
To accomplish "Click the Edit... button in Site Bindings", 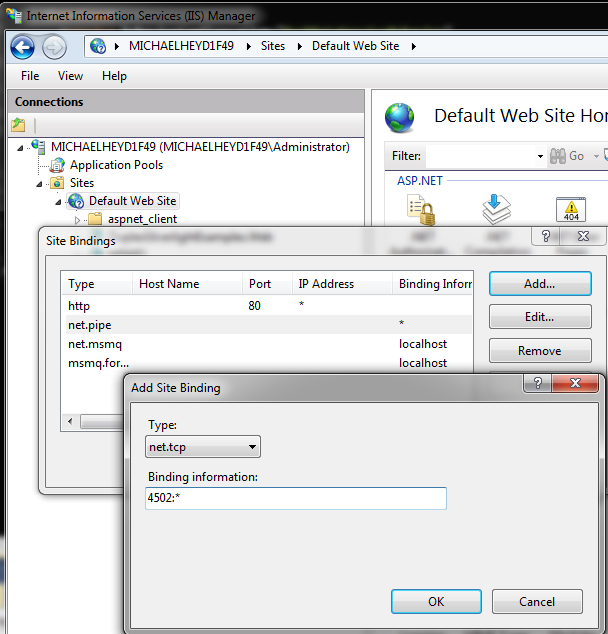I will [540, 317].
